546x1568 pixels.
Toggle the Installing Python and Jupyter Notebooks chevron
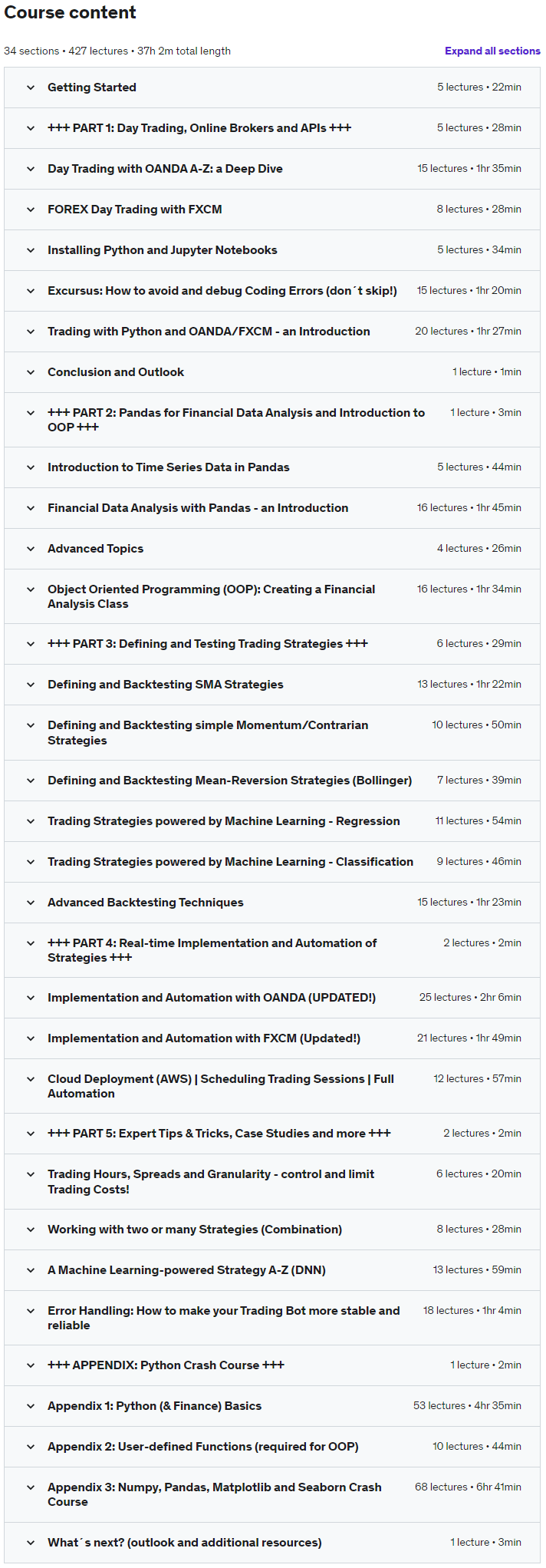31,250
